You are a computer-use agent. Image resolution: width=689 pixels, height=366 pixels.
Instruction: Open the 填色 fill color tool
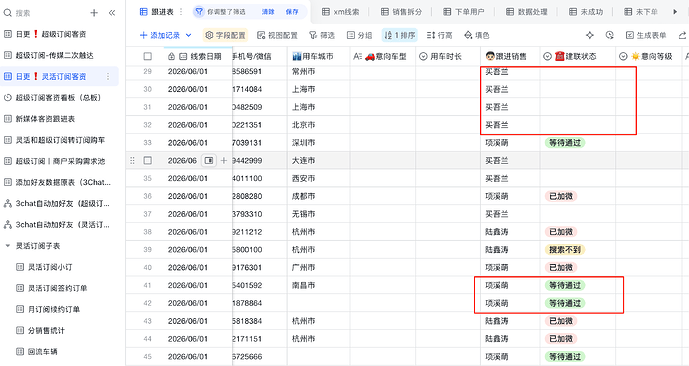click(477, 35)
